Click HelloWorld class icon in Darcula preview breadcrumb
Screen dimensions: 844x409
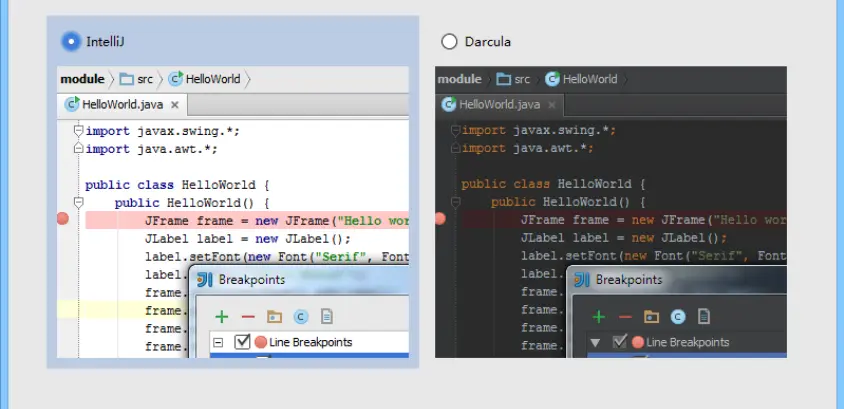pyautogui.click(x=552, y=79)
